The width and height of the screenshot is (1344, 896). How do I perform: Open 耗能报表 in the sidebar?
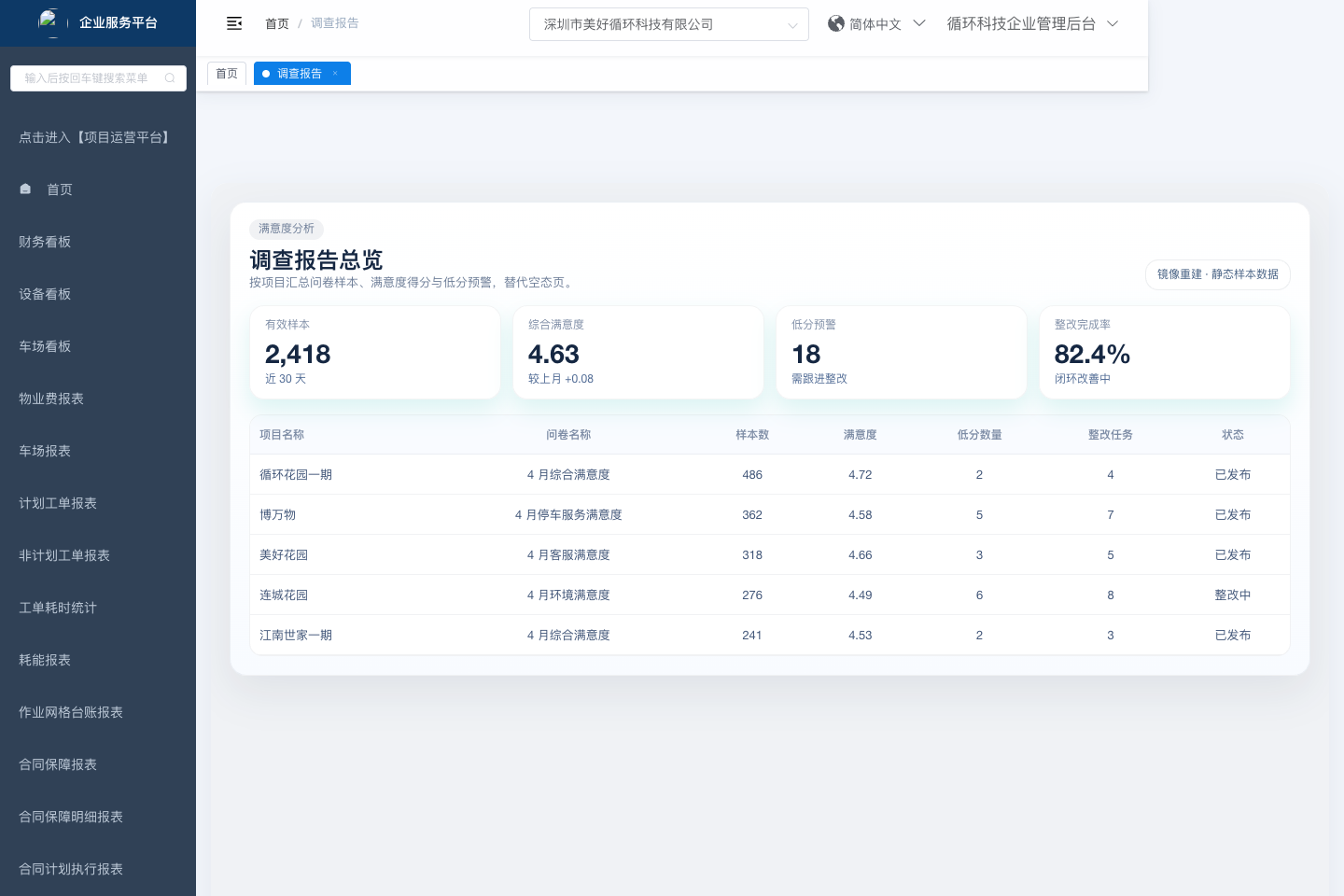click(45, 660)
